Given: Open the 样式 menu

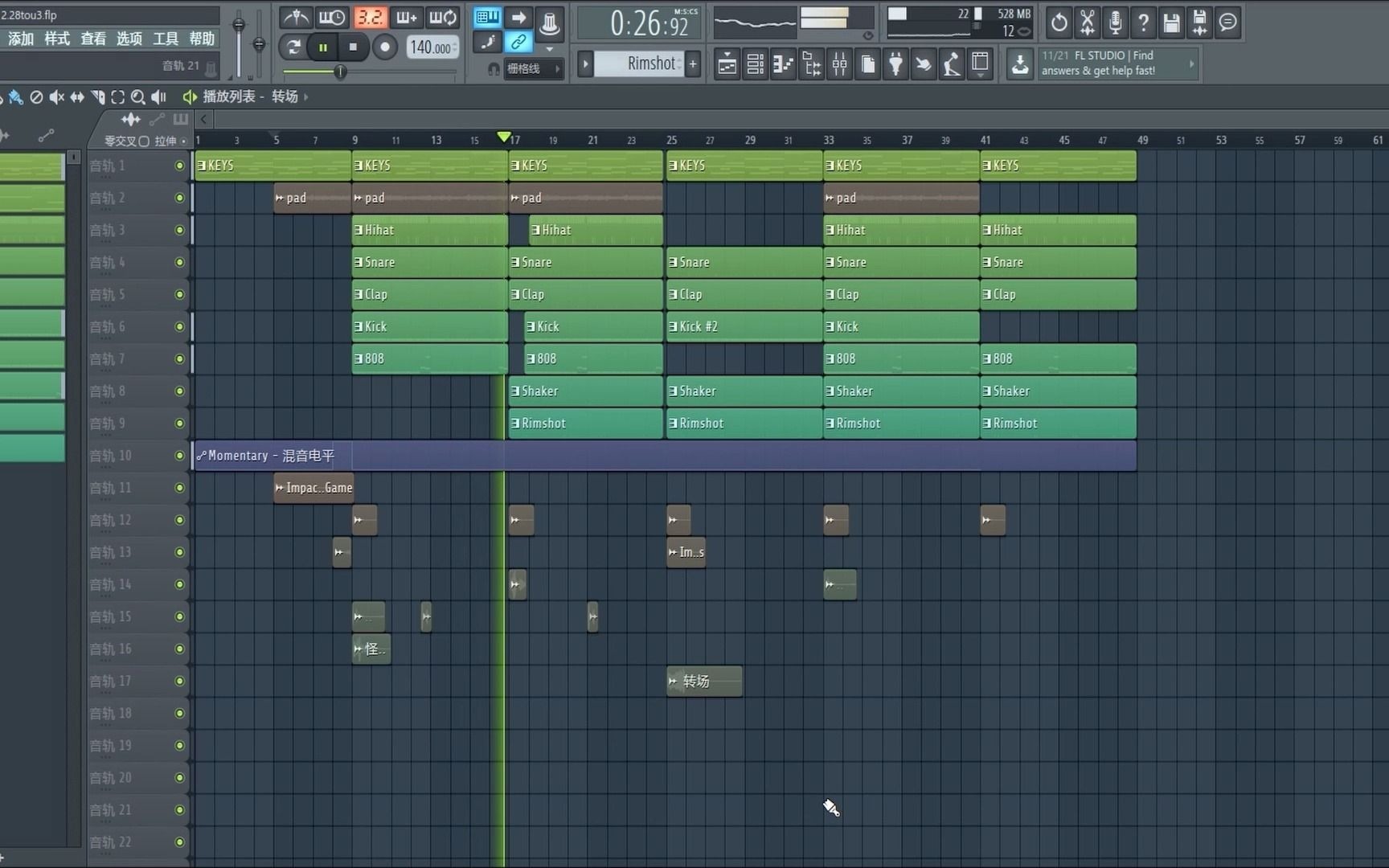Looking at the screenshot, I should [57, 39].
